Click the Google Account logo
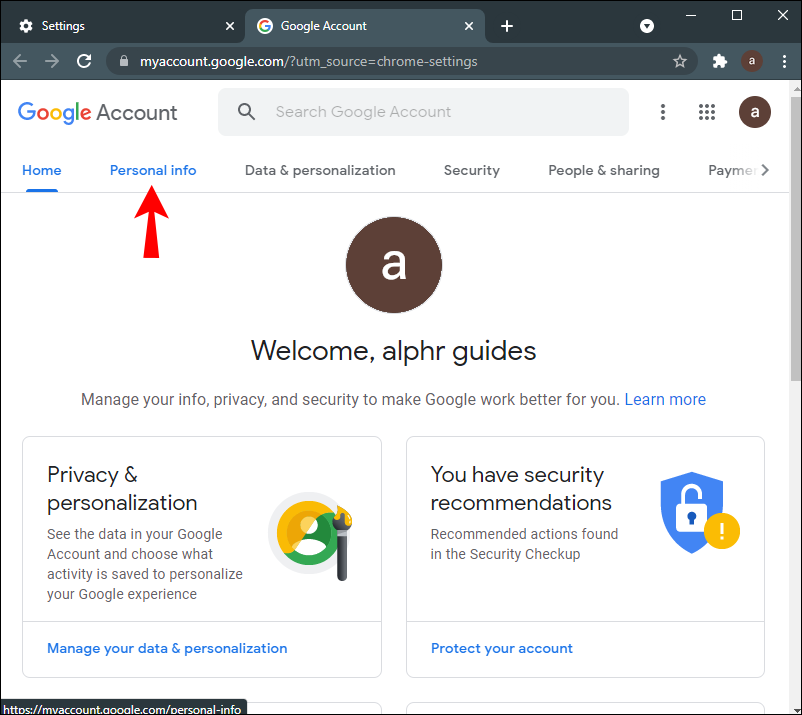The image size is (802, 715). (x=98, y=112)
